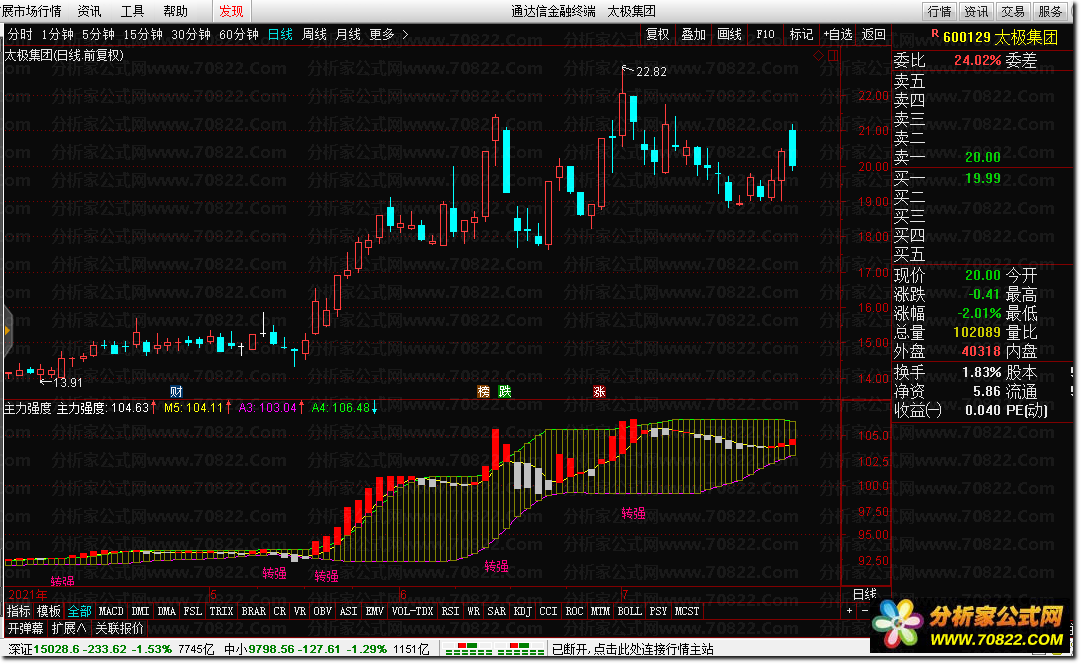This screenshot has width=1082, height=664.
Task: Click the 返回 back button
Action: coord(874,34)
